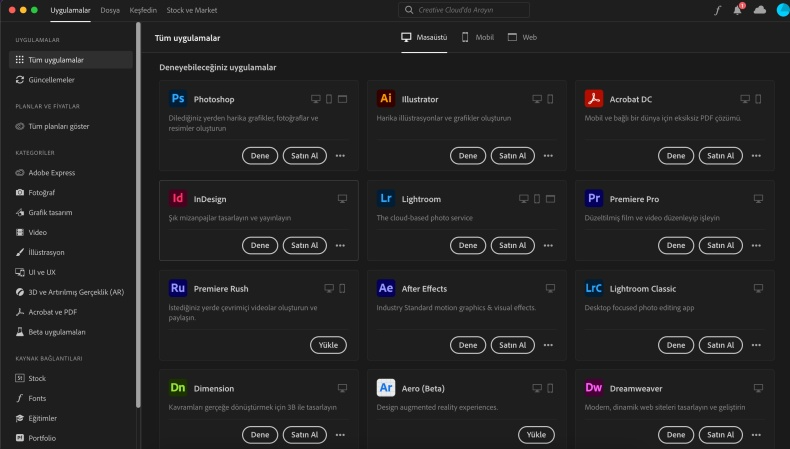The image size is (790, 449).
Task: Open Stock resource link in sidebar
Action: click(30, 378)
